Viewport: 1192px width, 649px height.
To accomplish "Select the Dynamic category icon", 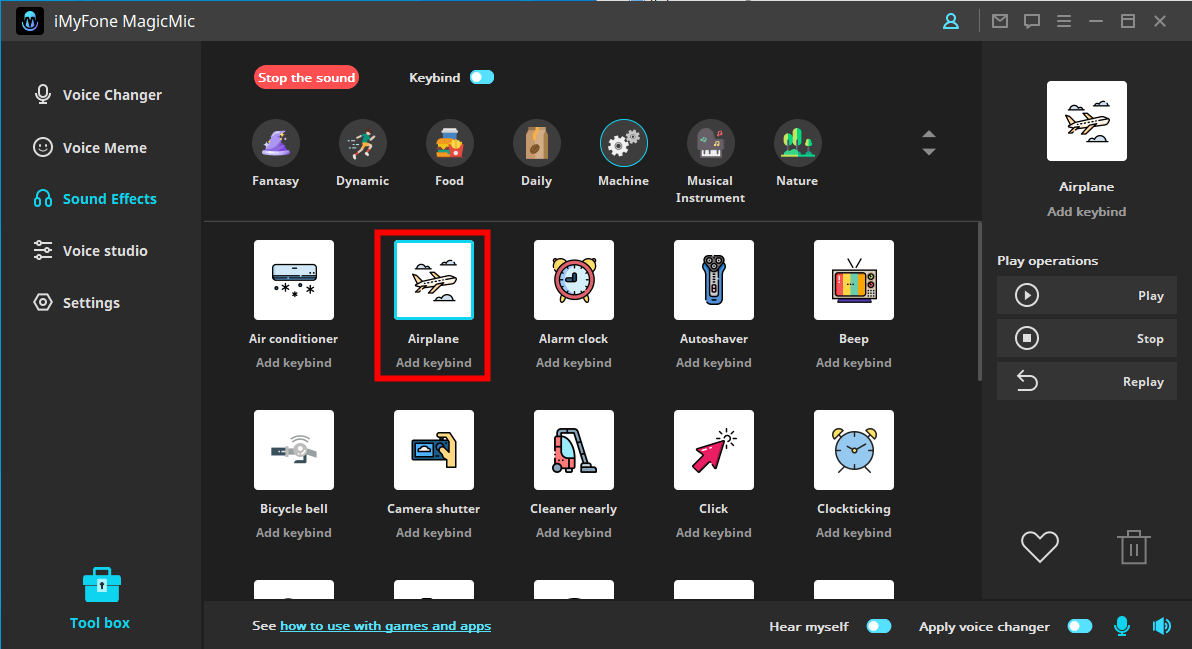I will click(363, 143).
